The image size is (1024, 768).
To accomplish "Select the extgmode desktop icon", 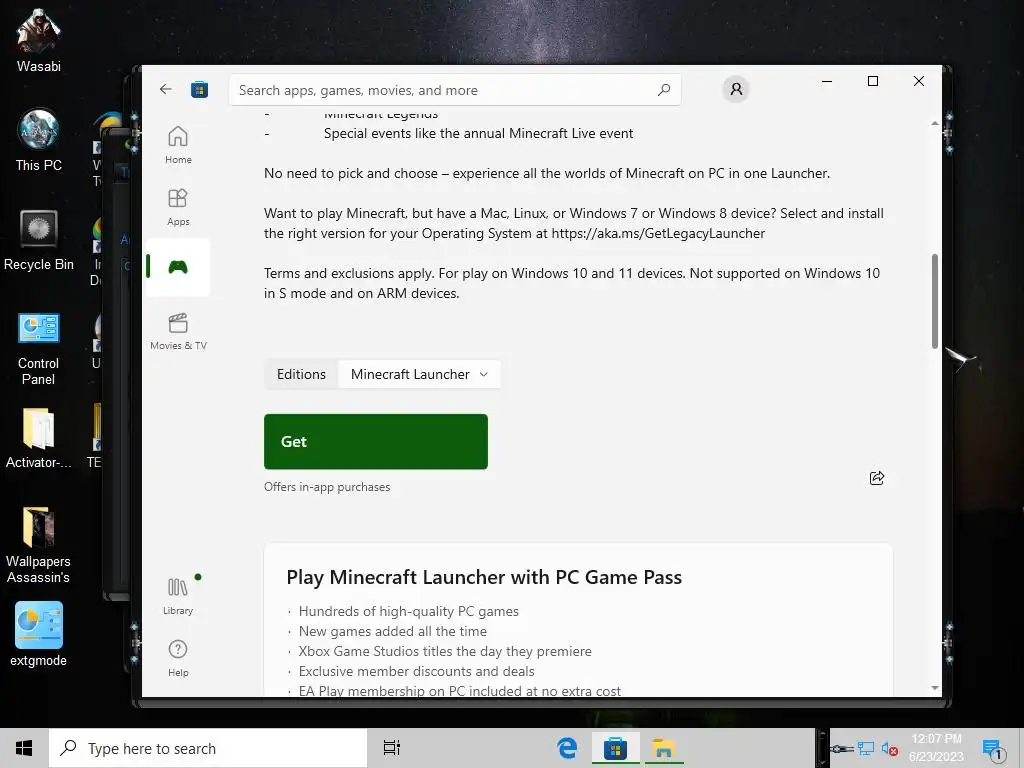I will pos(39,633).
